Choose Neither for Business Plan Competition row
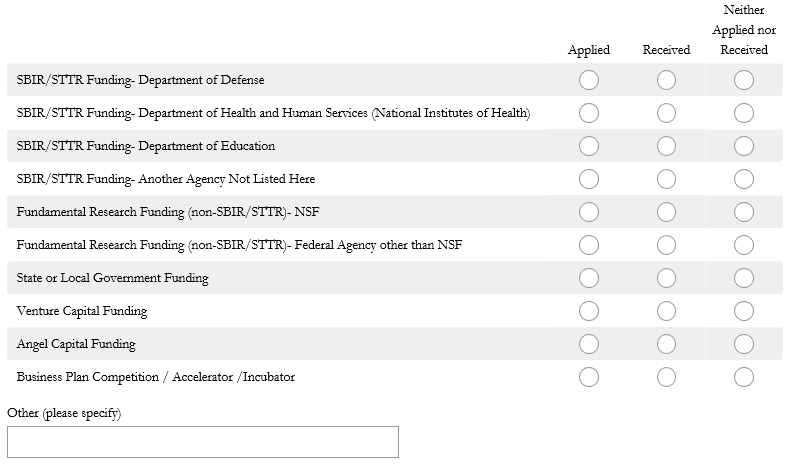Image resolution: width=806 pixels, height=464 pixels. point(743,377)
